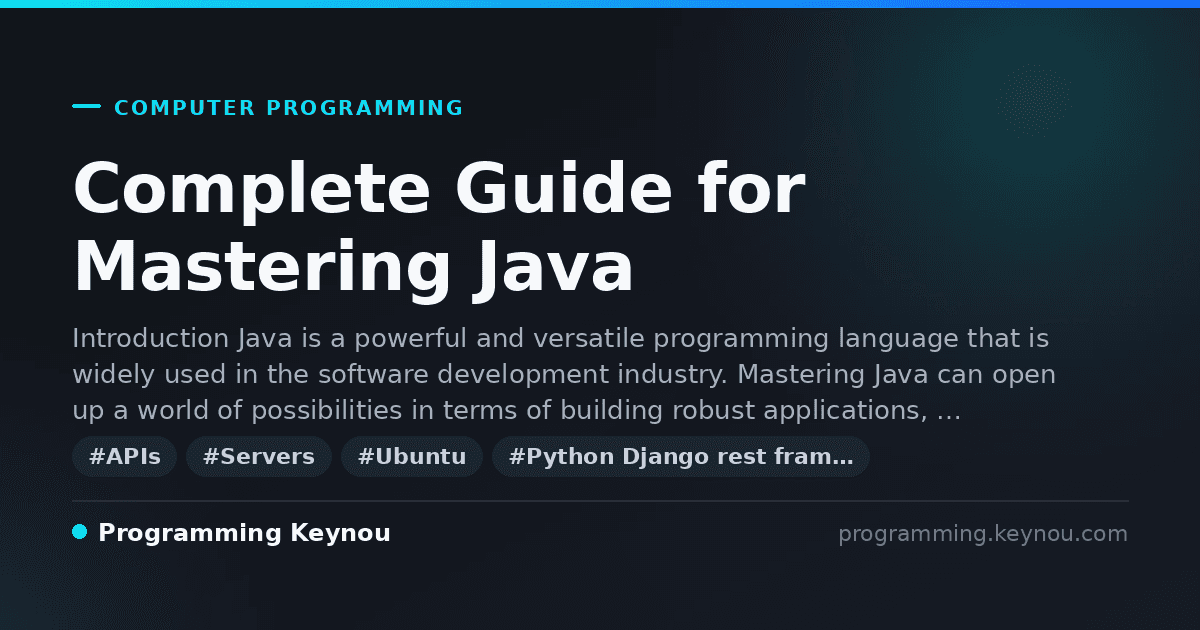Open the programming.keynou.com link
The height and width of the screenshot is (630, 1200).
pyautogui.click(x=982, y=534)
